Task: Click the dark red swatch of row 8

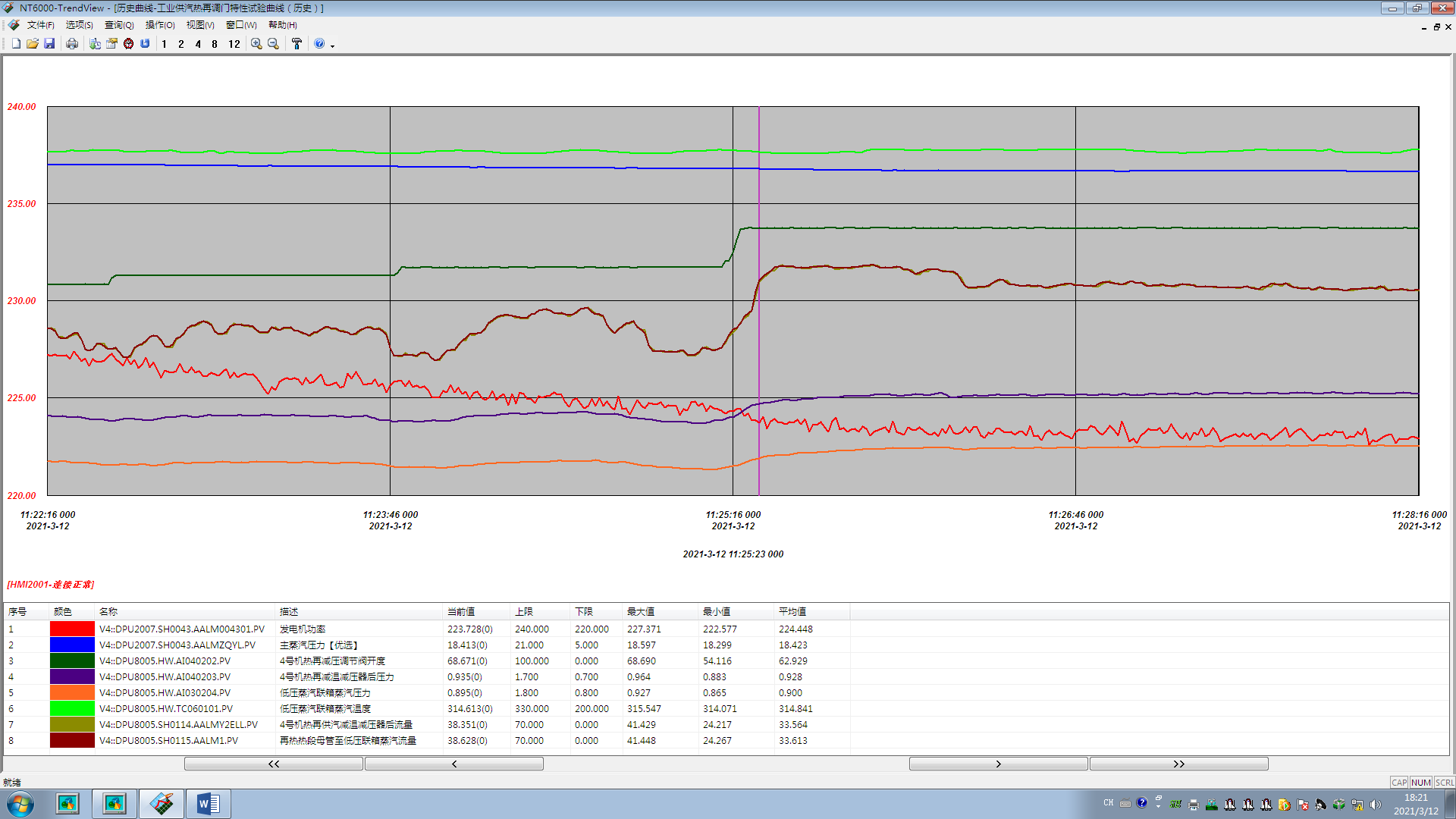Action: click(72, 740)
